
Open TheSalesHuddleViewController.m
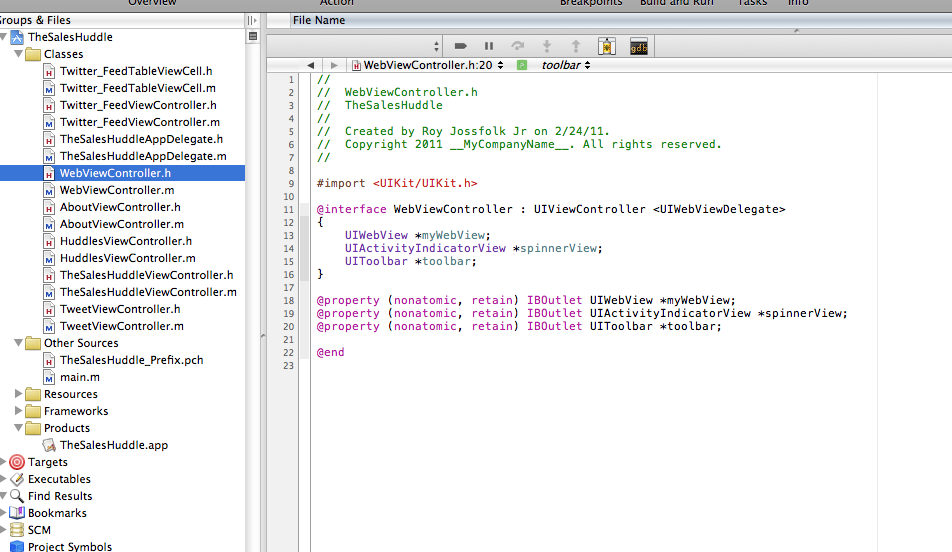(148, 292)
